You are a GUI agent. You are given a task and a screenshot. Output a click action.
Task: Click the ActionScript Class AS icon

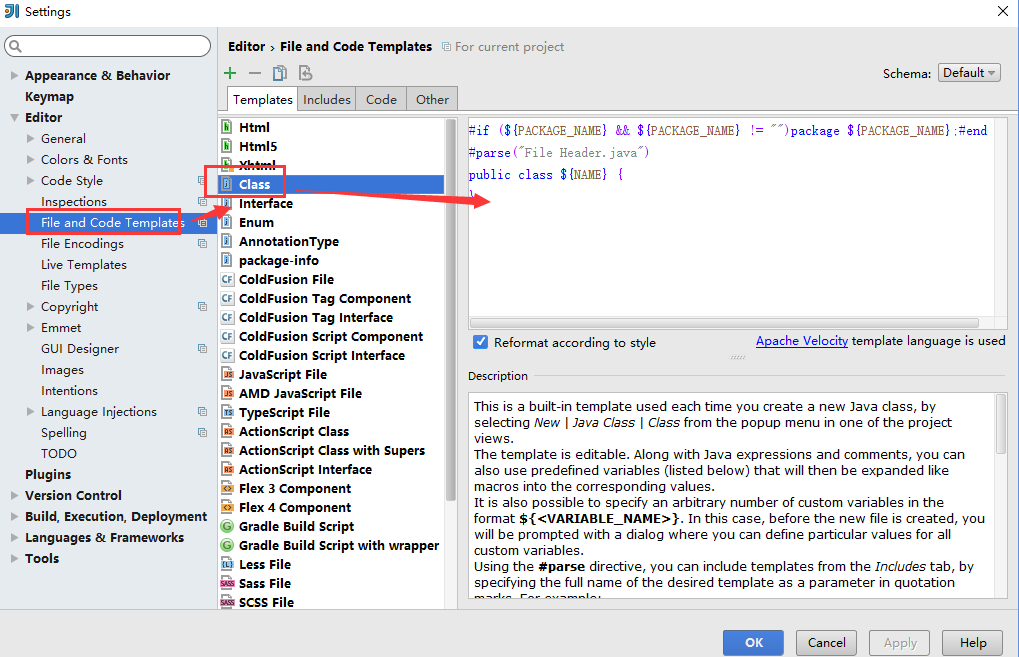[227, 431]
